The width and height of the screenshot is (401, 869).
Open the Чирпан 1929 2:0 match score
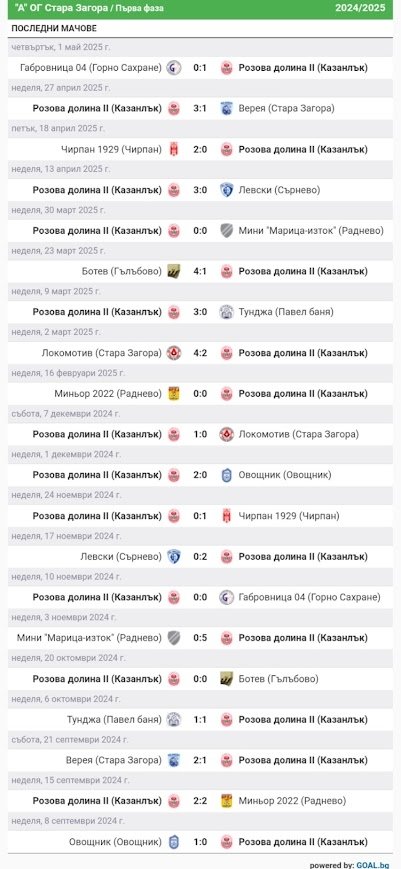[200, 150]
